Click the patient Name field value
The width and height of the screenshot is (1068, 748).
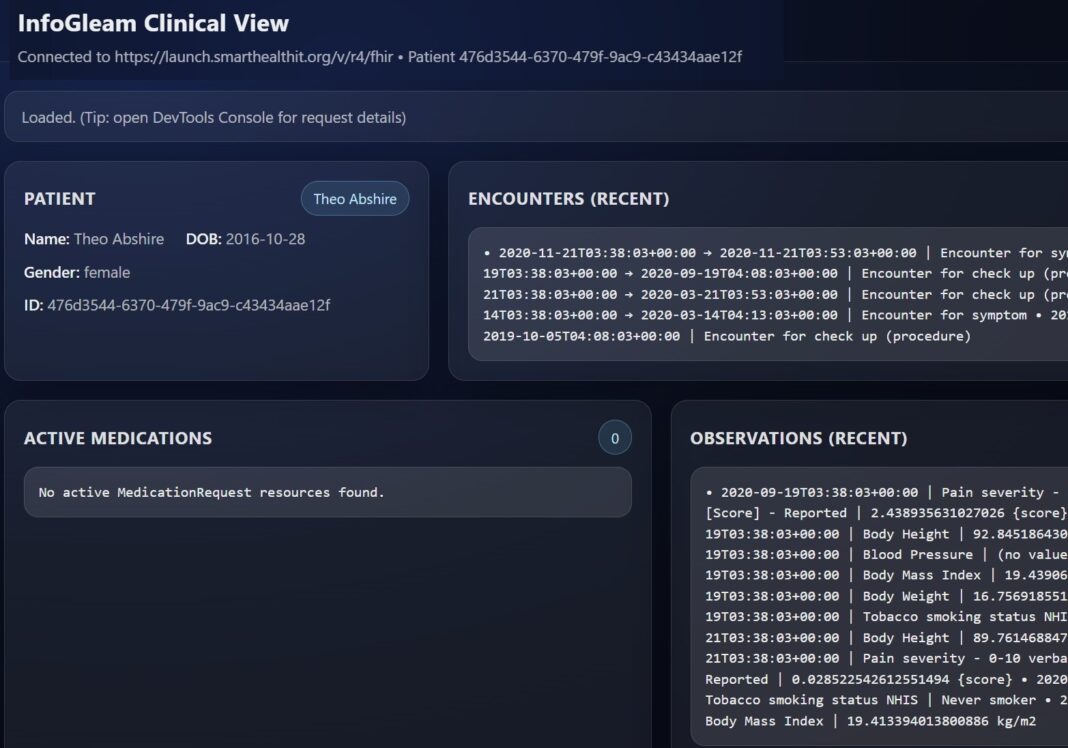(119, 239)
